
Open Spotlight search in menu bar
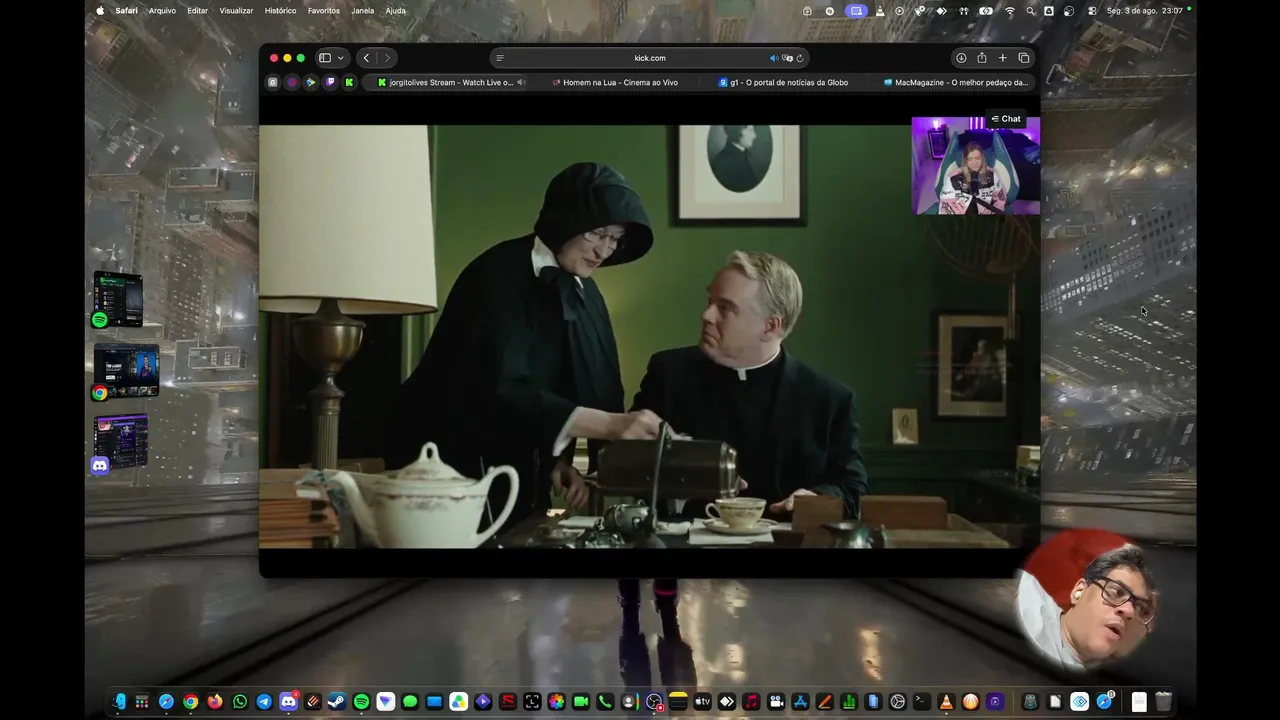pos(1030,11)
